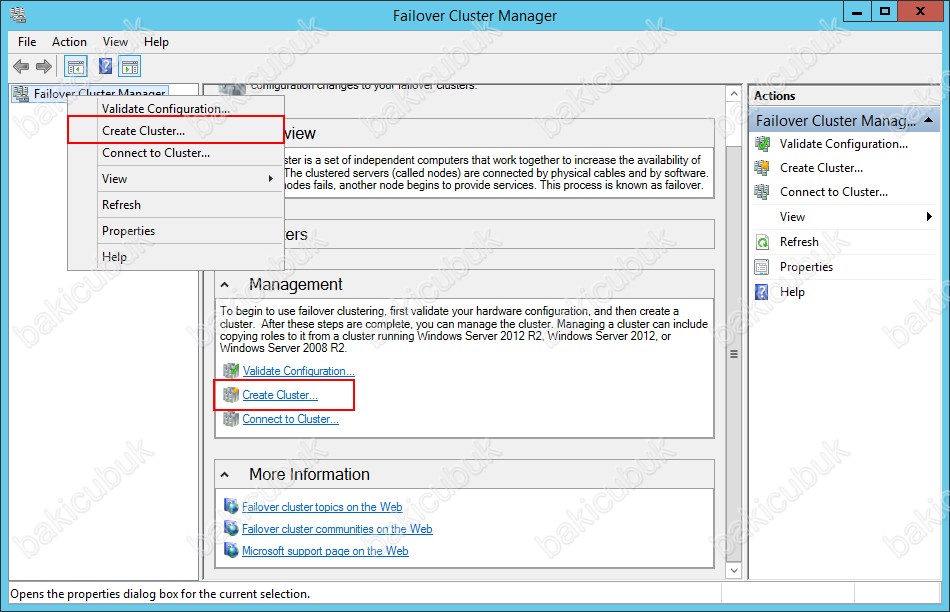Screen dimensions: 950x612
Task: Open the Help menu in the menu bar
Action: click(156, 42)
